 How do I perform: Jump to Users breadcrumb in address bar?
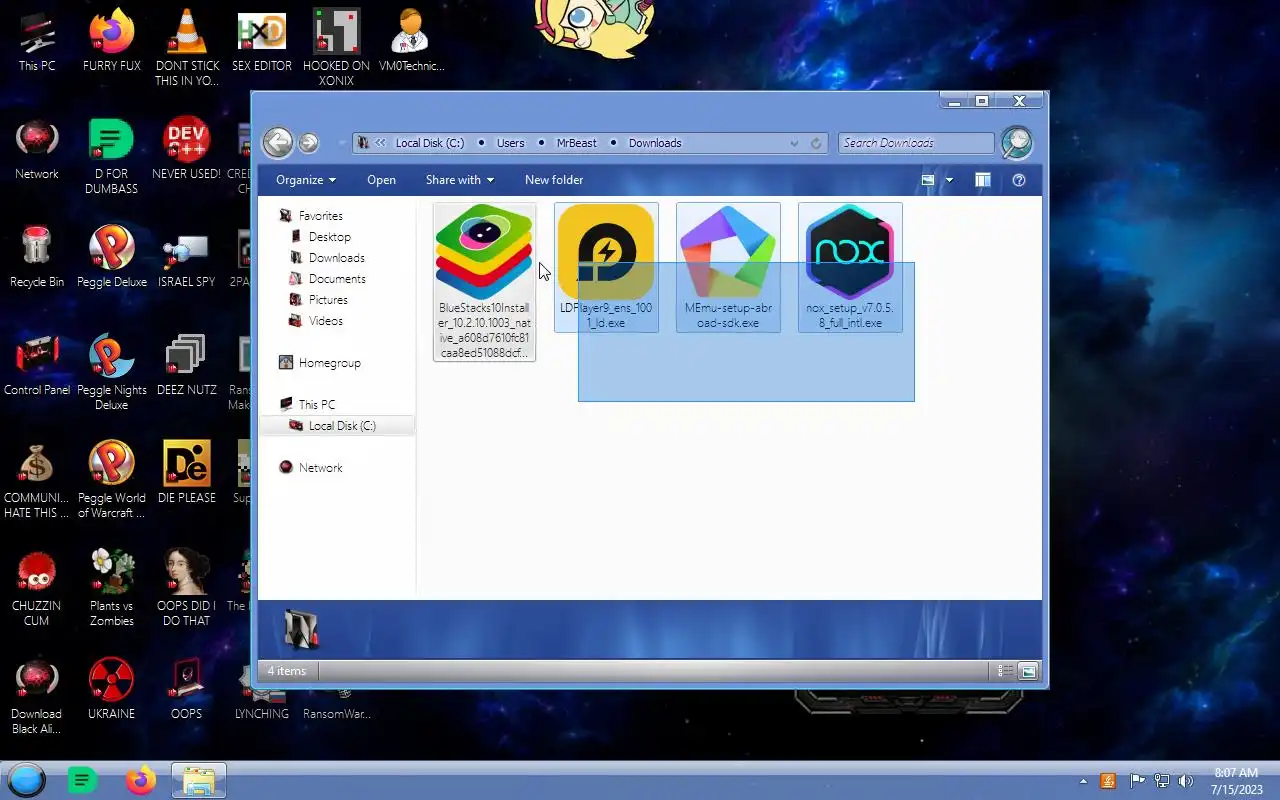coord(510,143)
